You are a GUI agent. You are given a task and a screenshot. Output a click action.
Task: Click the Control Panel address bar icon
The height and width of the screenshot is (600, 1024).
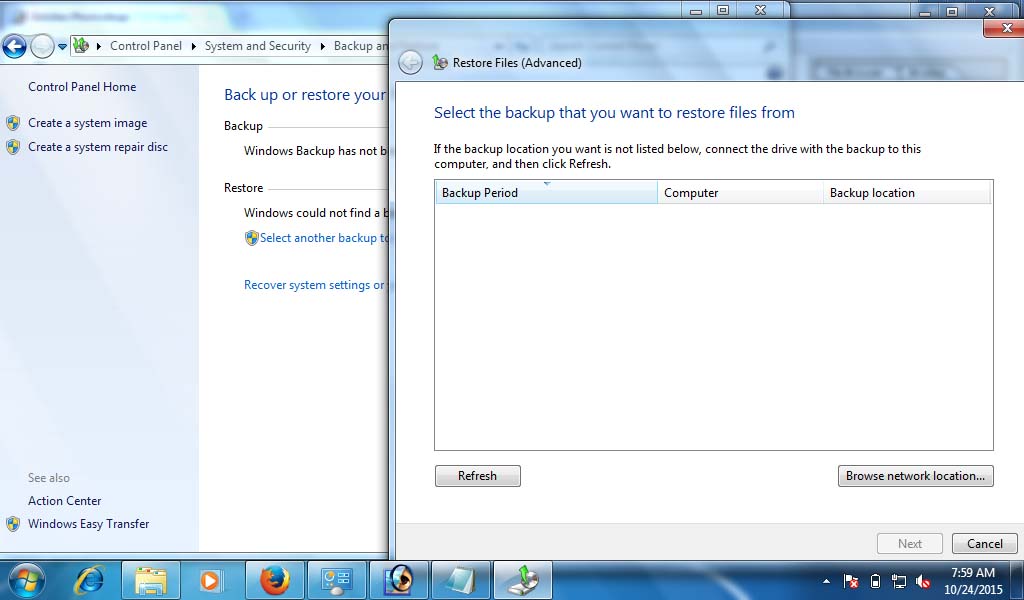[81, 46]
